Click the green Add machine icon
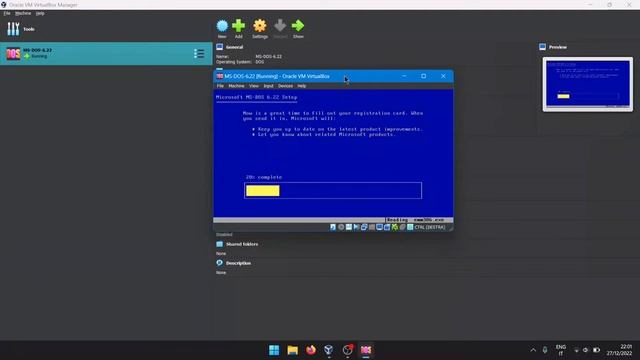 (238, 26)
